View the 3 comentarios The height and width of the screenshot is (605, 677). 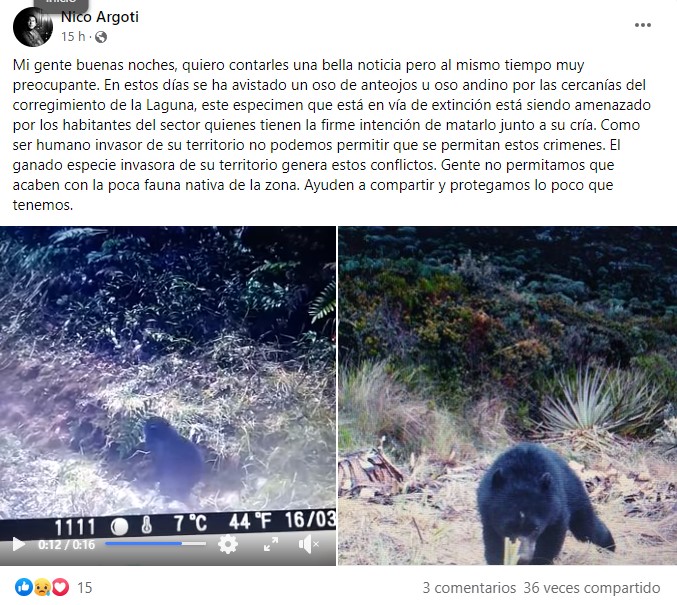(469, 588)
